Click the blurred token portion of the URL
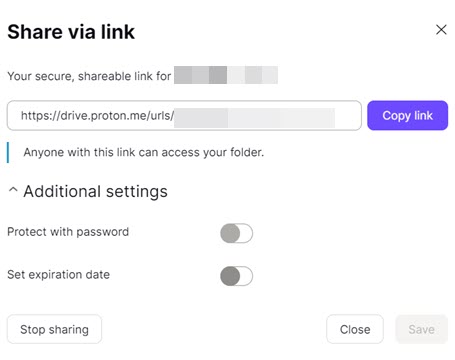The image size is (455, 360). (x=254, y=117)
